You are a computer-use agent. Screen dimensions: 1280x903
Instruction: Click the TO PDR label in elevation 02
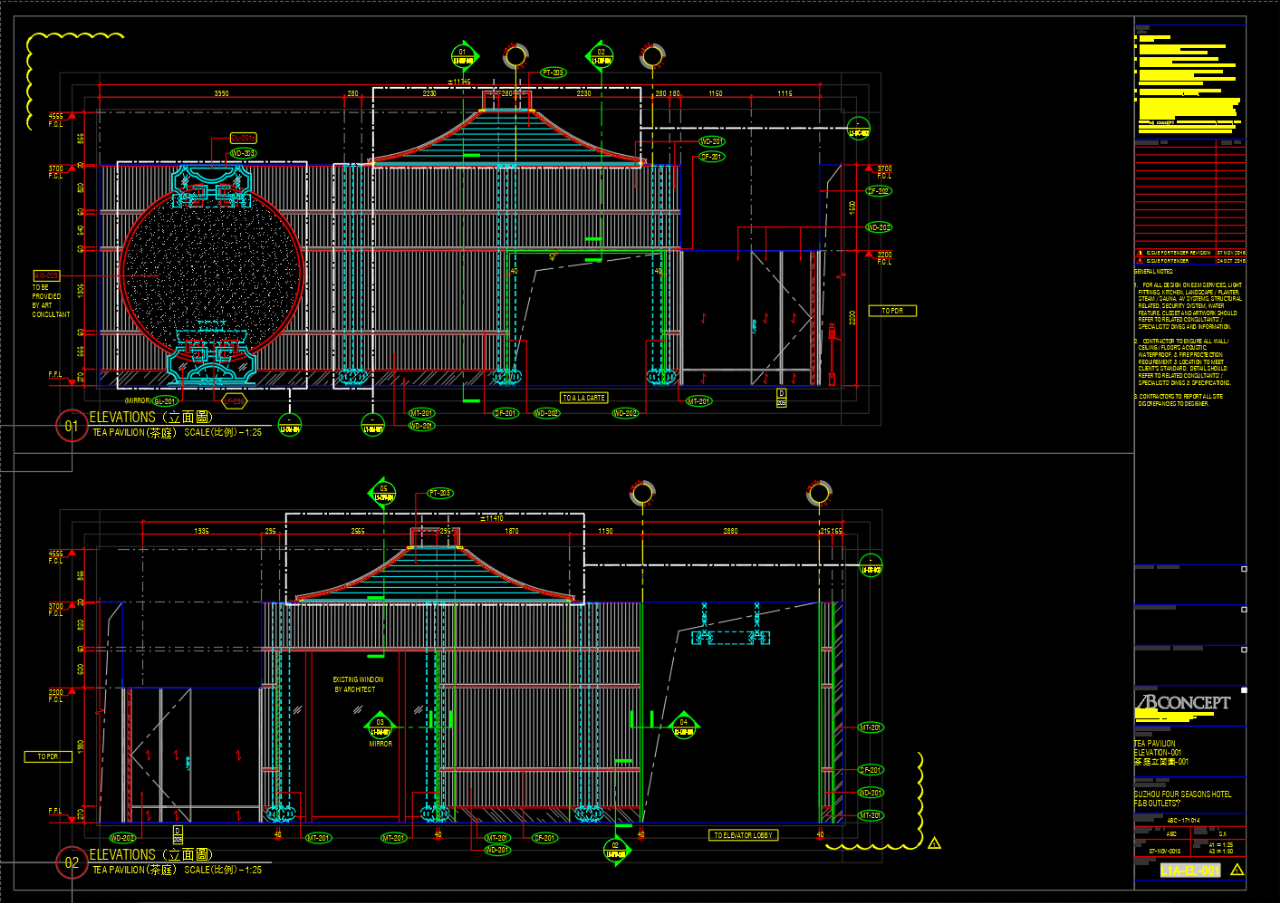point(48,757)
